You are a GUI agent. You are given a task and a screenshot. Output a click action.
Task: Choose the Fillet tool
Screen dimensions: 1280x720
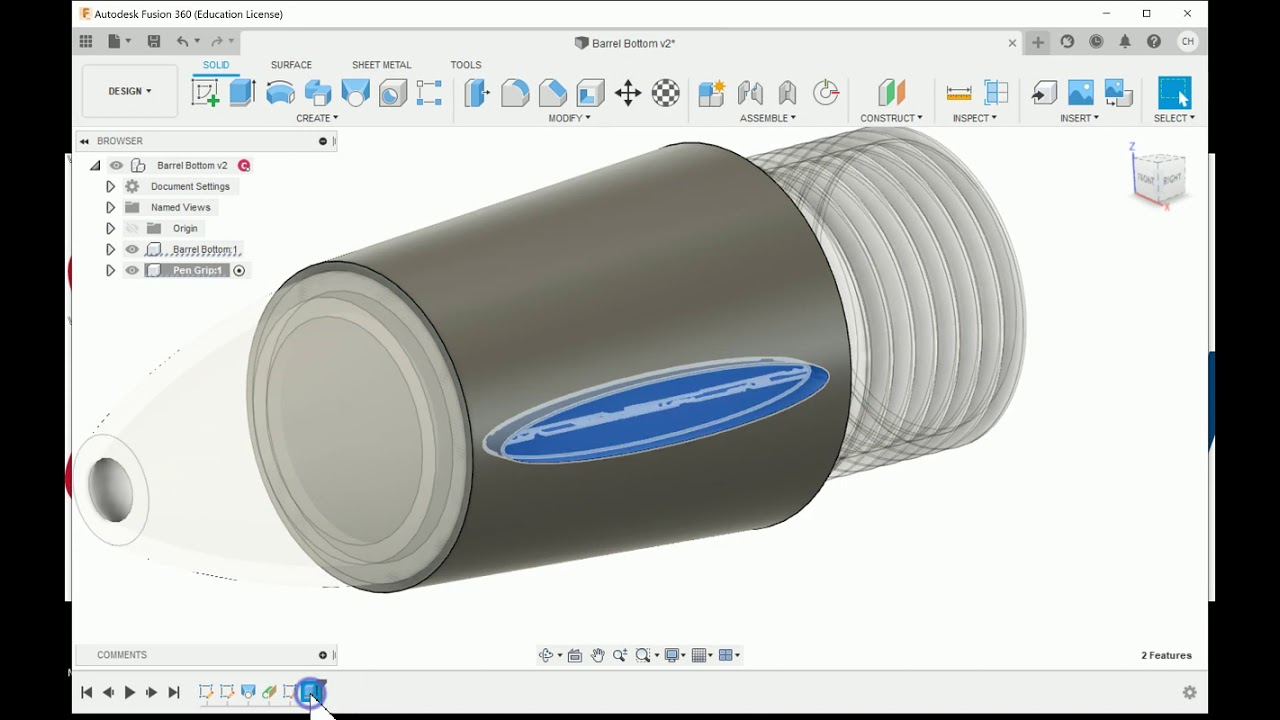point(515,93)
